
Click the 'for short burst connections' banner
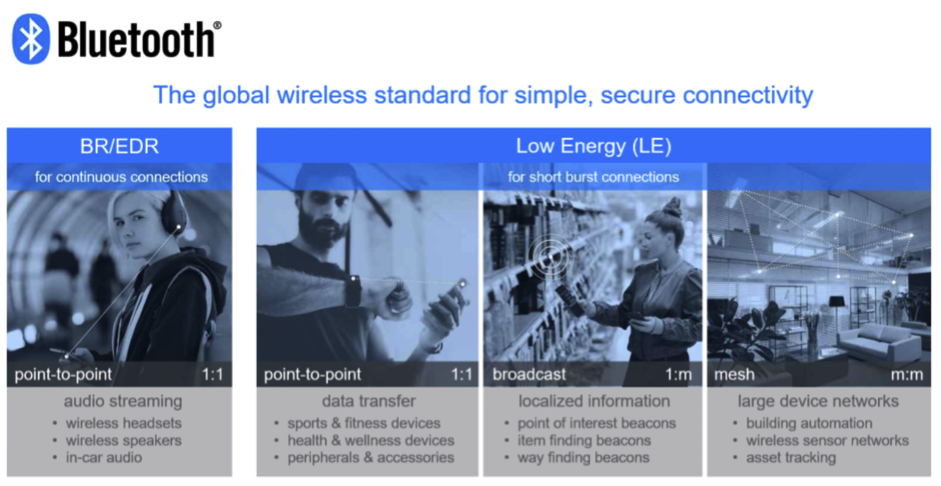click(x=593, y=177)
